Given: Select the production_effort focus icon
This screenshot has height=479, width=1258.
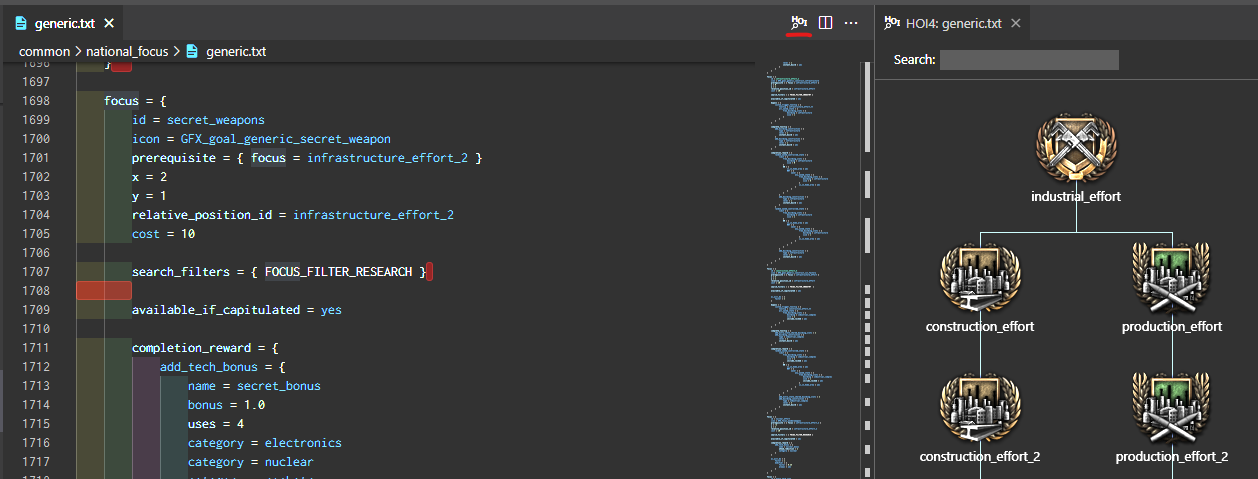Looking at the screenshot, I should coord(1172,279).
